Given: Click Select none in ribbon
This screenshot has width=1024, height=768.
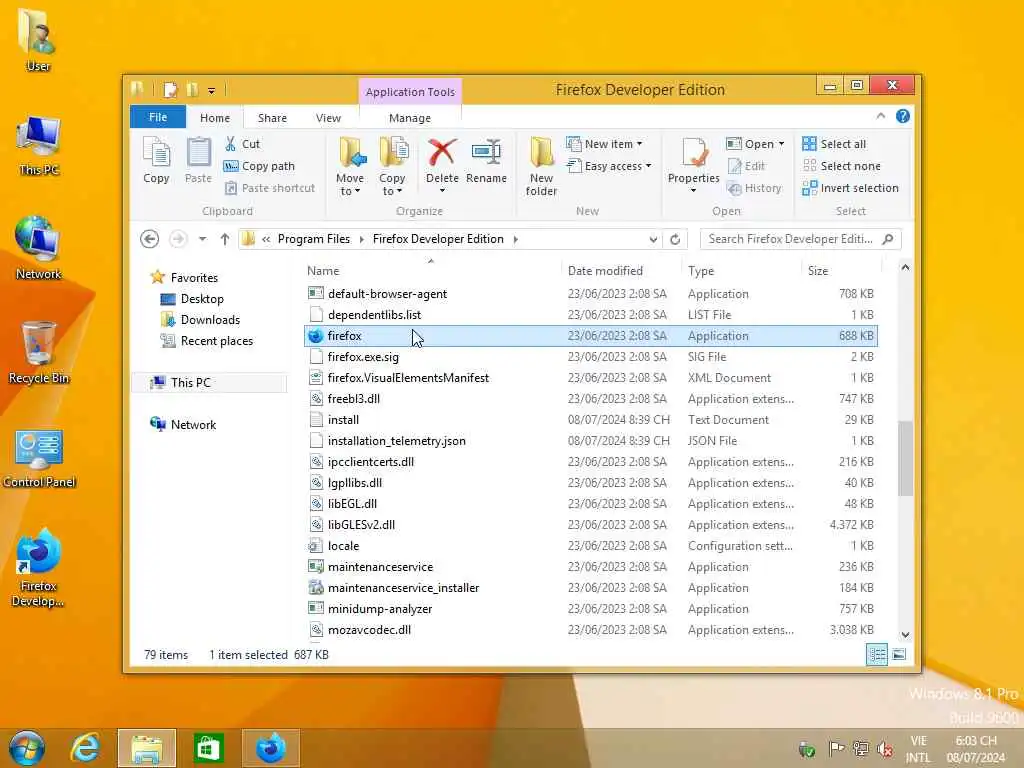Looking at the screenshot, I should tap(841, 166).
